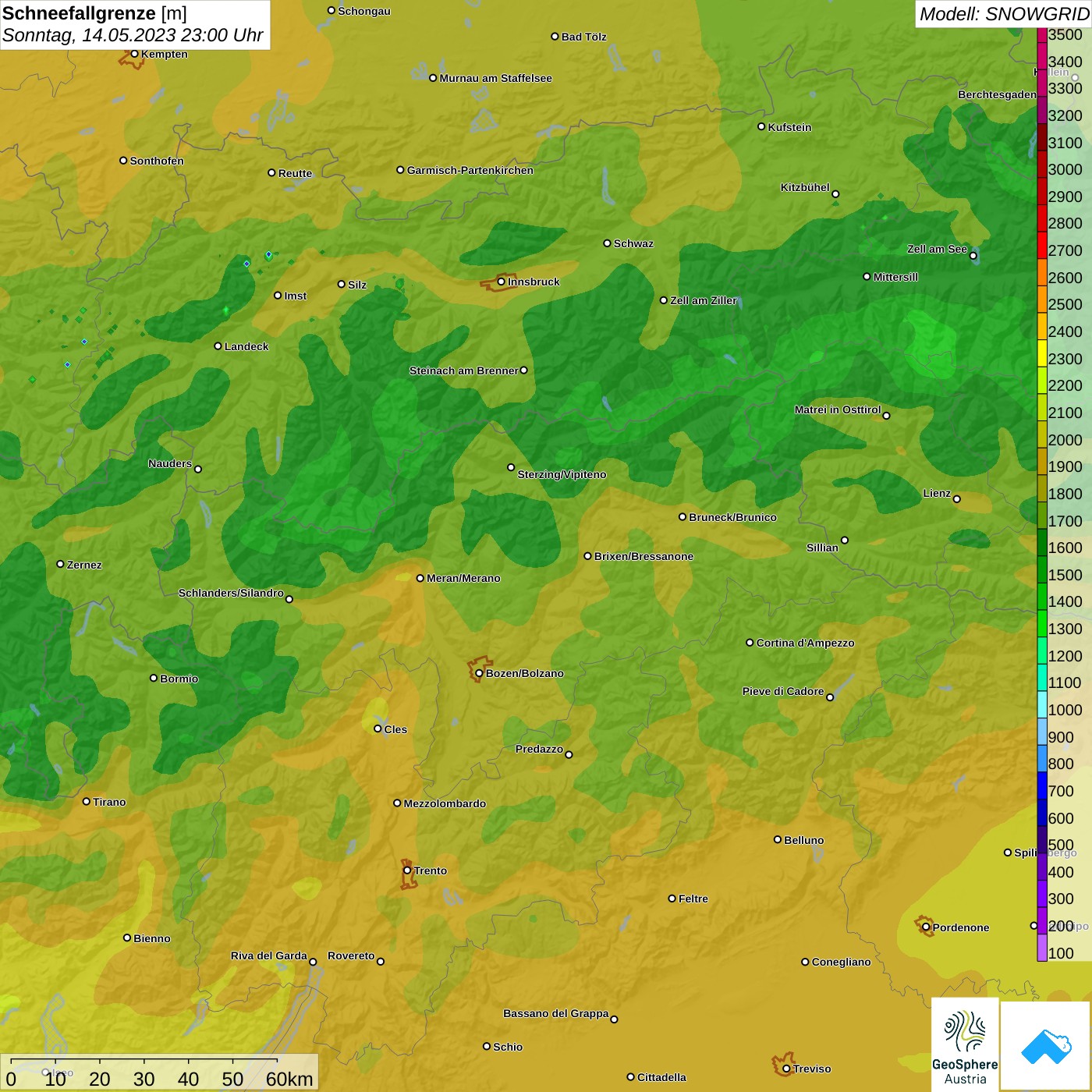This screenshot has height=1092, width=1092.
Task: Click the Bruneck/Brunico label
Action: [x=732, y=517]
